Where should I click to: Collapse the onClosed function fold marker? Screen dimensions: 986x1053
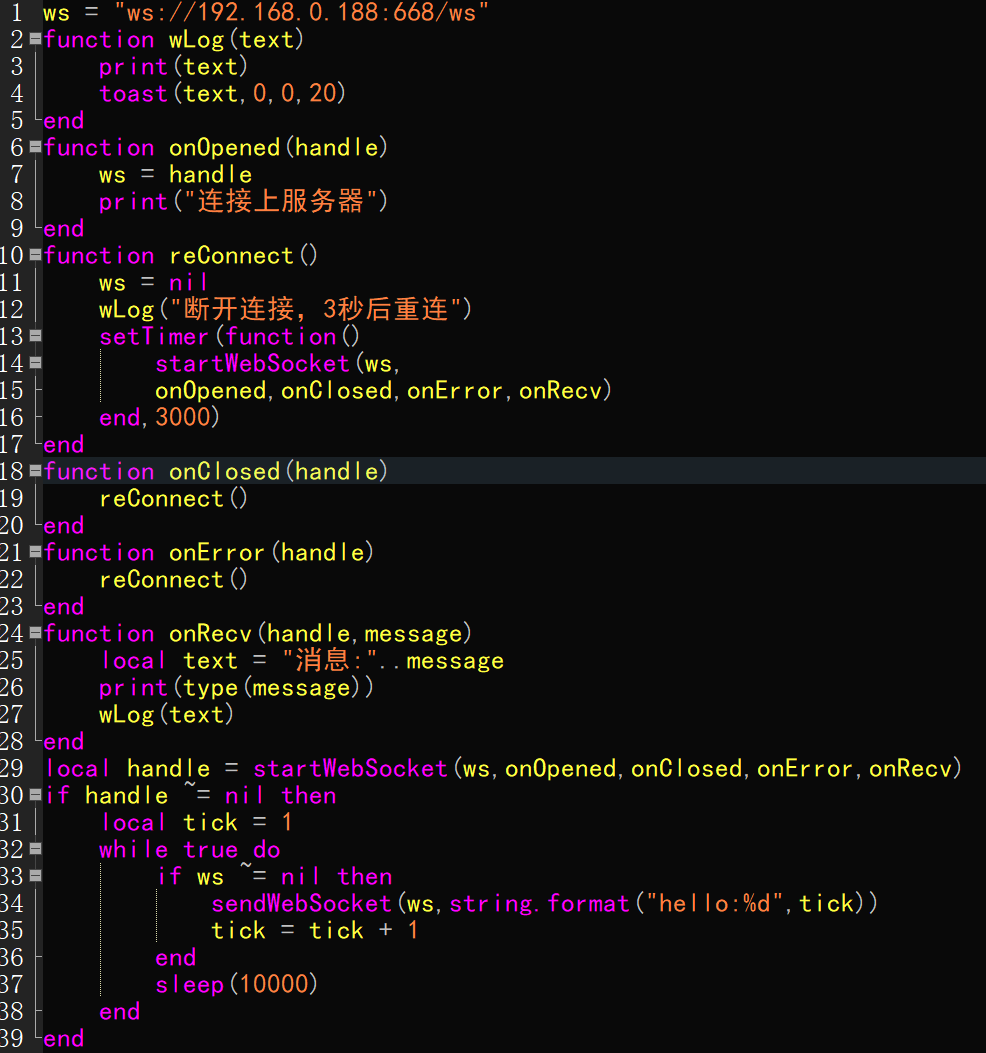click(36, 471)
